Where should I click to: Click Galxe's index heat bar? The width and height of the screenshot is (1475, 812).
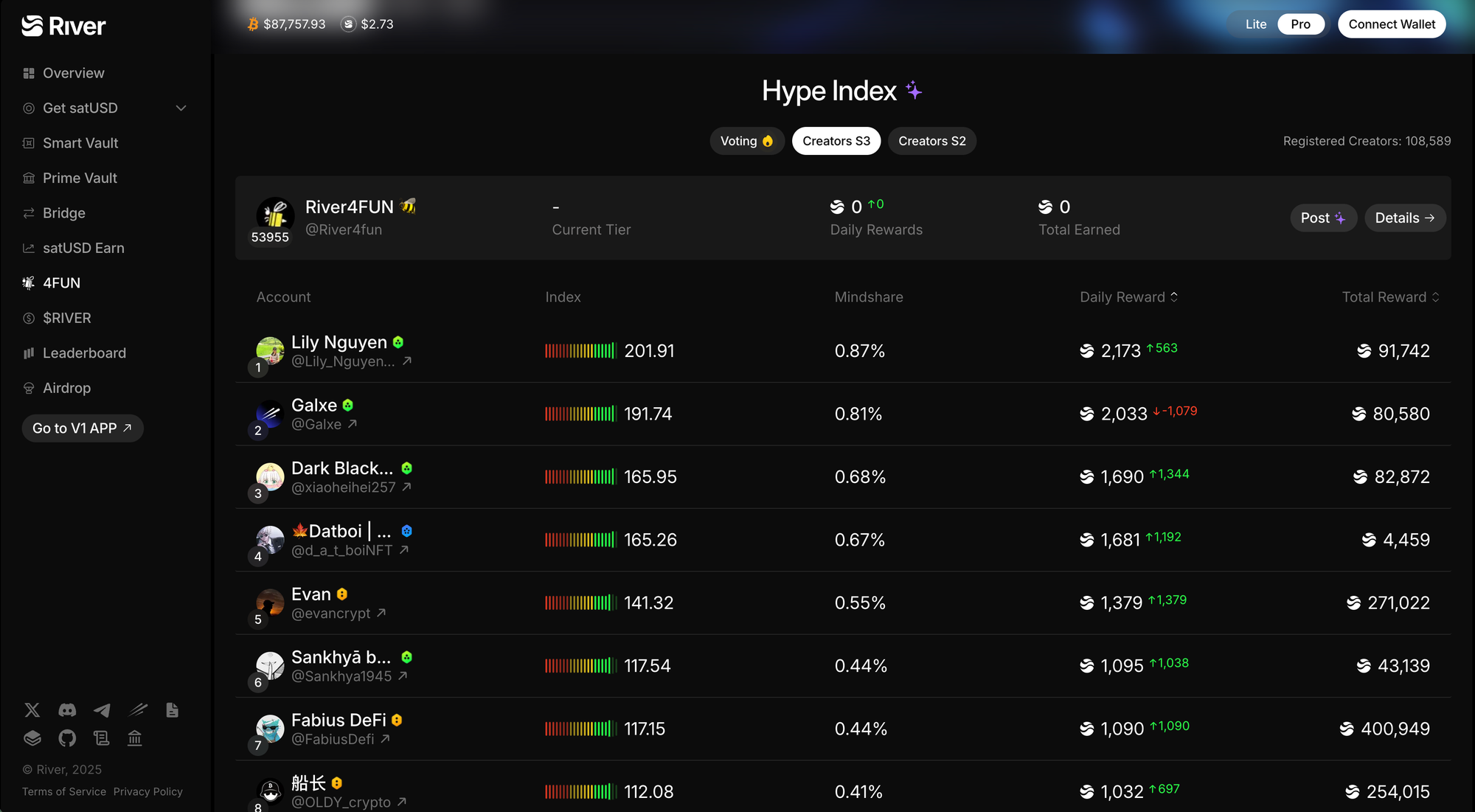(x=580, y=414)
